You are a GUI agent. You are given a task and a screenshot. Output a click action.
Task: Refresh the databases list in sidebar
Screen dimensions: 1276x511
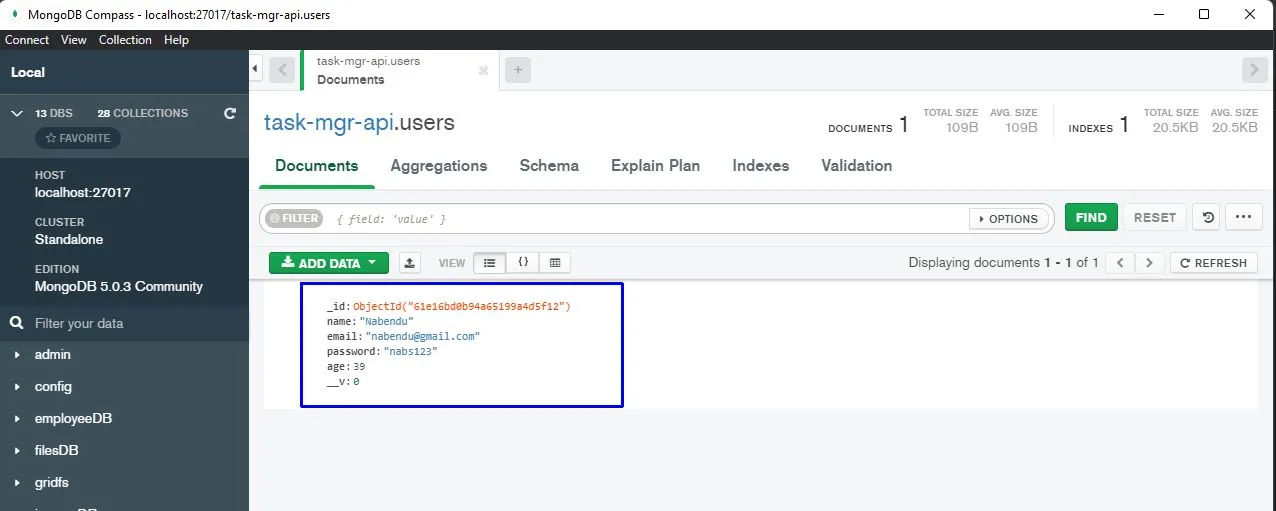(x=230, y=113)
